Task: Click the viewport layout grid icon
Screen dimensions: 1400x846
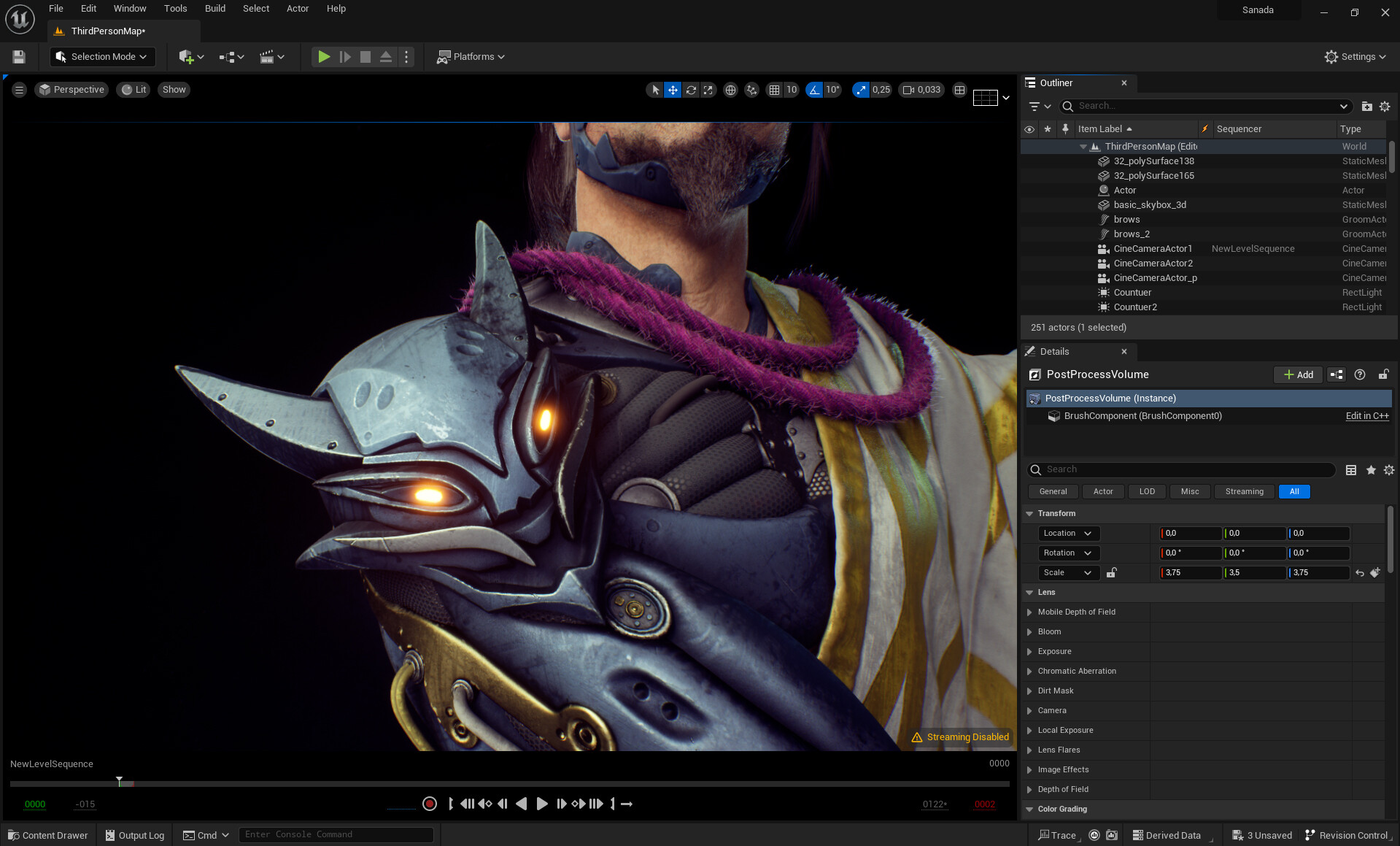Action: 959,90
